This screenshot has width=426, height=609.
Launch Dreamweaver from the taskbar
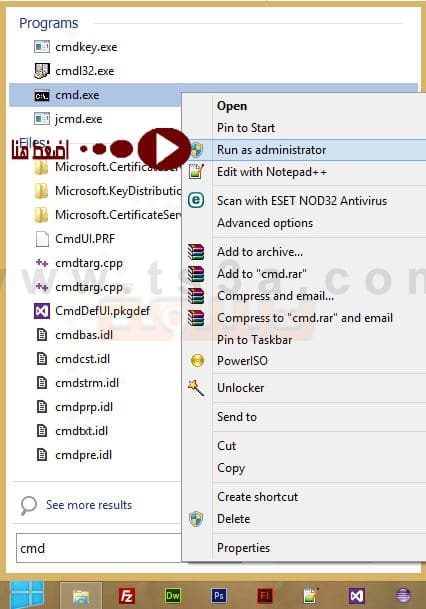[173, 595]
